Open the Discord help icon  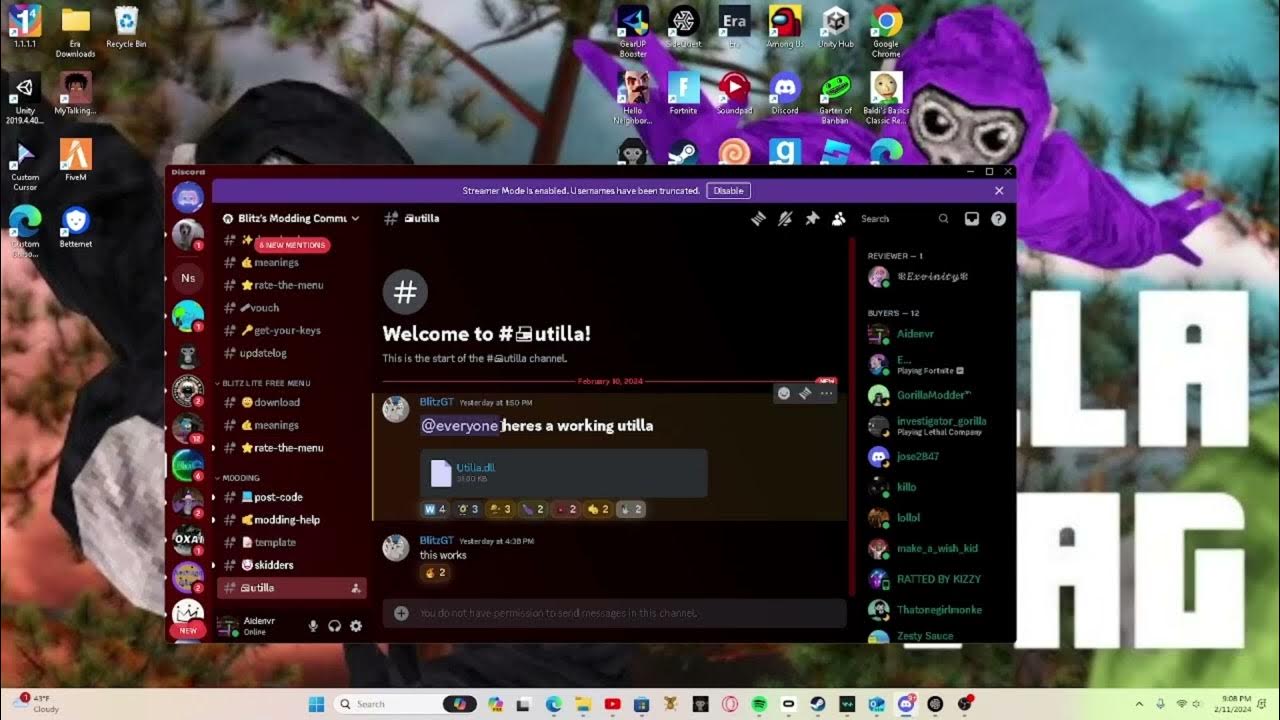tap(998, 218)
